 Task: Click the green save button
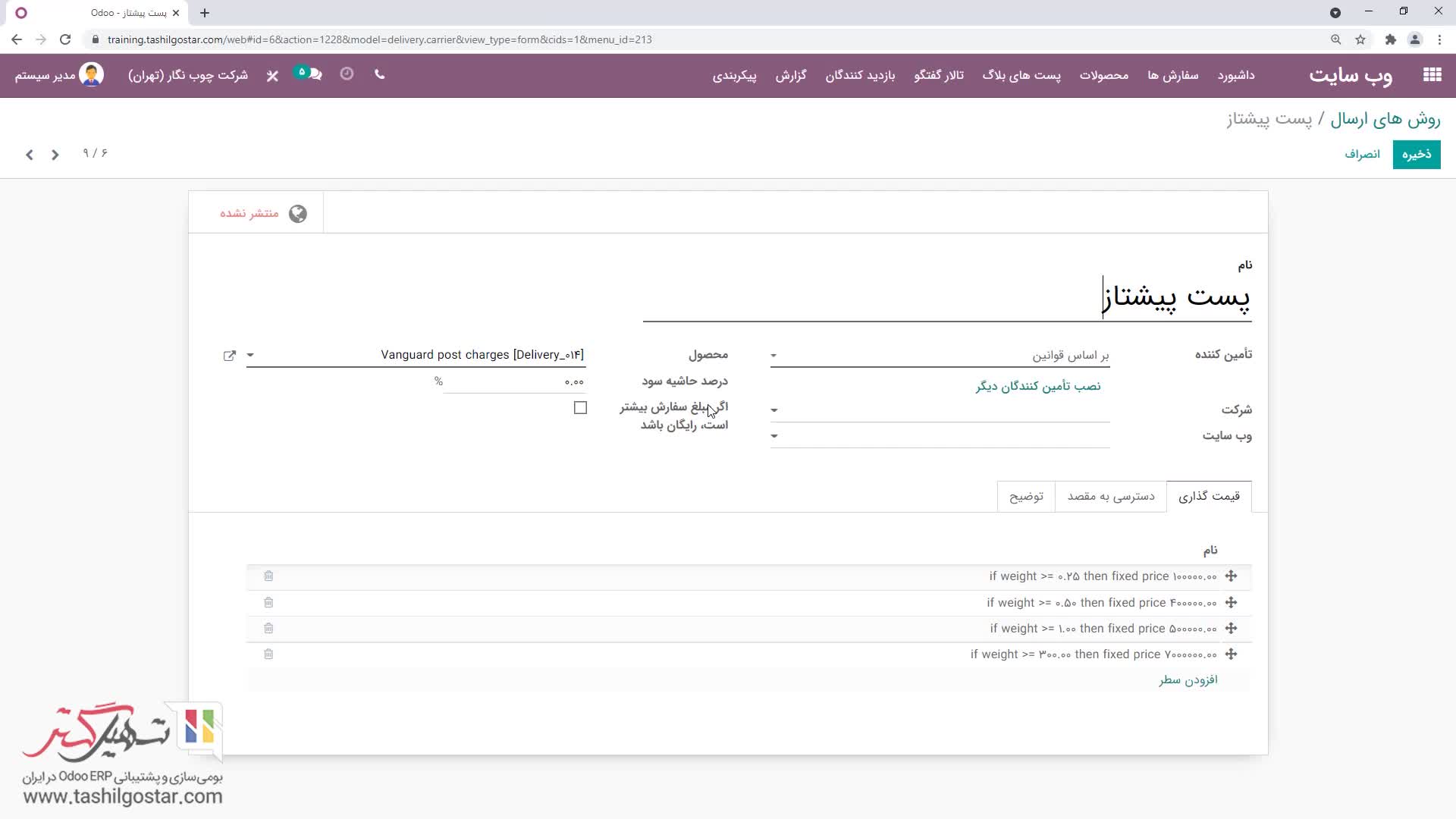pos(1416,155)
